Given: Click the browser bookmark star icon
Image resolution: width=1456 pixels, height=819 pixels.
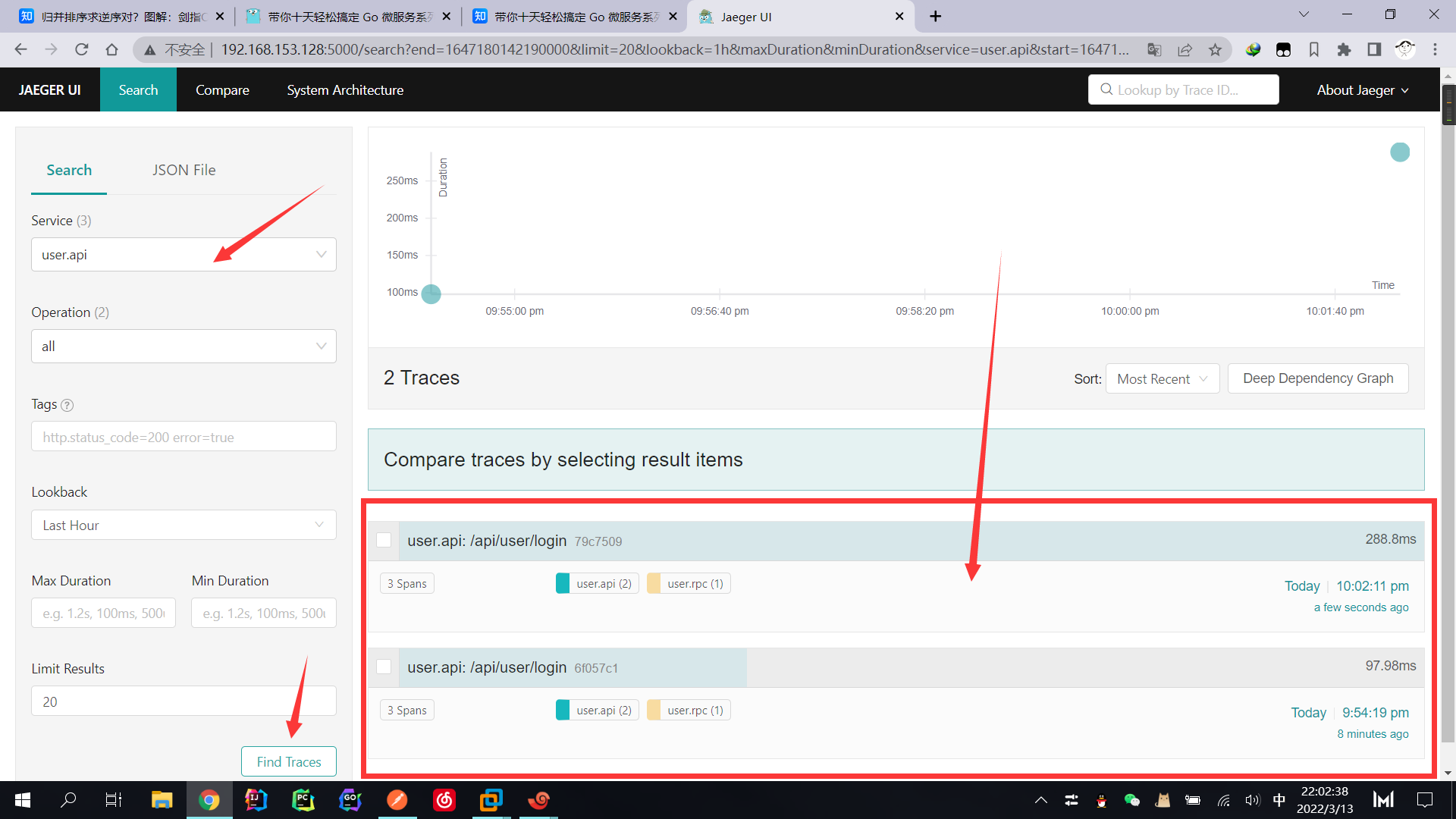Looking at the screenshot, I should [1215, 50].
